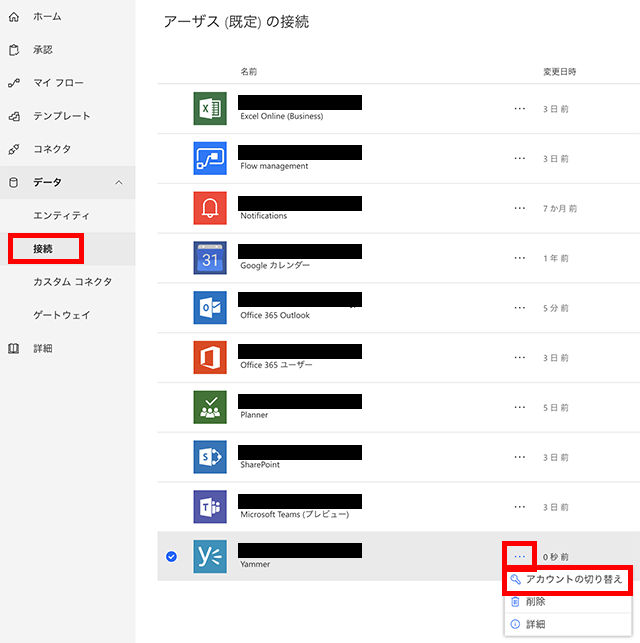This screenshot has height=643, width=640.
Task: Open more options for Microsoft Teams row
Action: coord(519,507)
